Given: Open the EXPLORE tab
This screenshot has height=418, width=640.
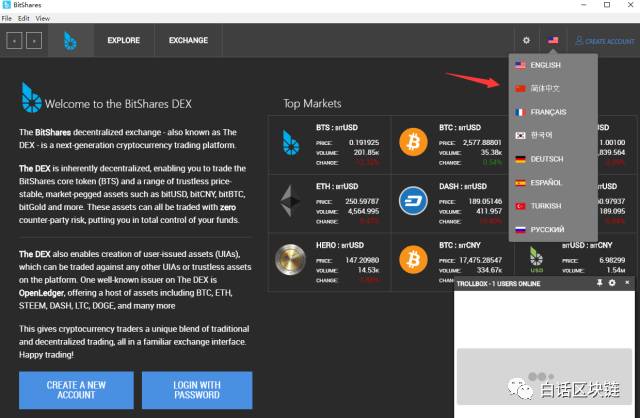Looking at the screenshot, I should [124, 41].
